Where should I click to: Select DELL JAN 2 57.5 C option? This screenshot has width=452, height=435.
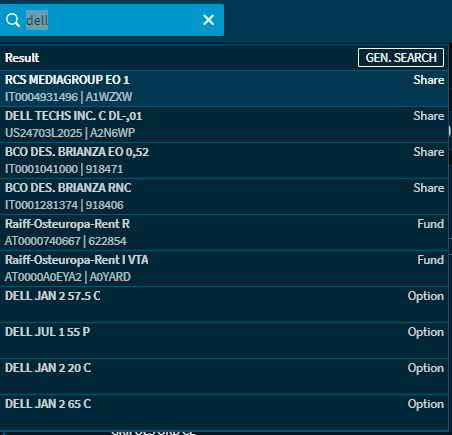coord(224,304)
